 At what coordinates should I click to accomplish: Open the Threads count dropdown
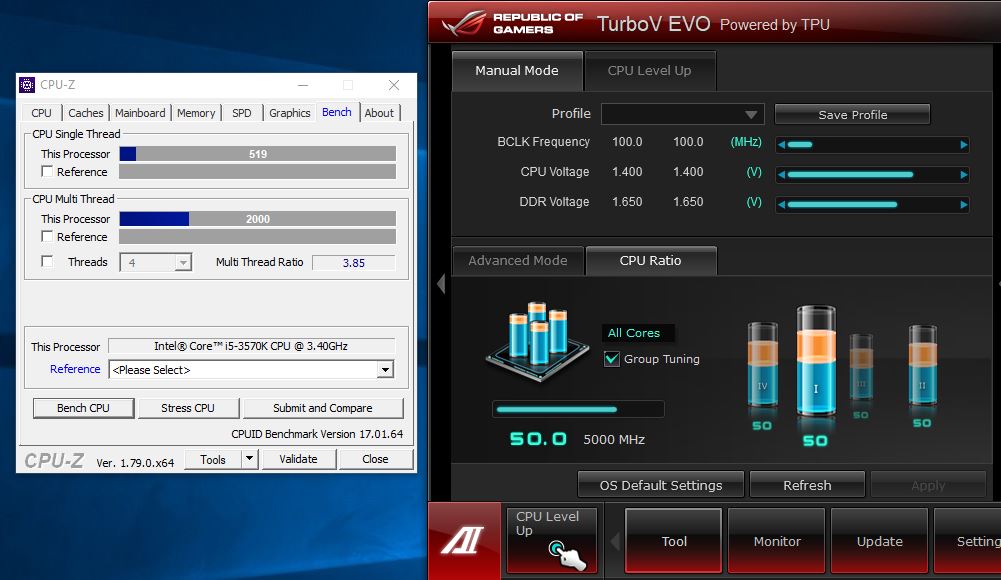point(183,263)
